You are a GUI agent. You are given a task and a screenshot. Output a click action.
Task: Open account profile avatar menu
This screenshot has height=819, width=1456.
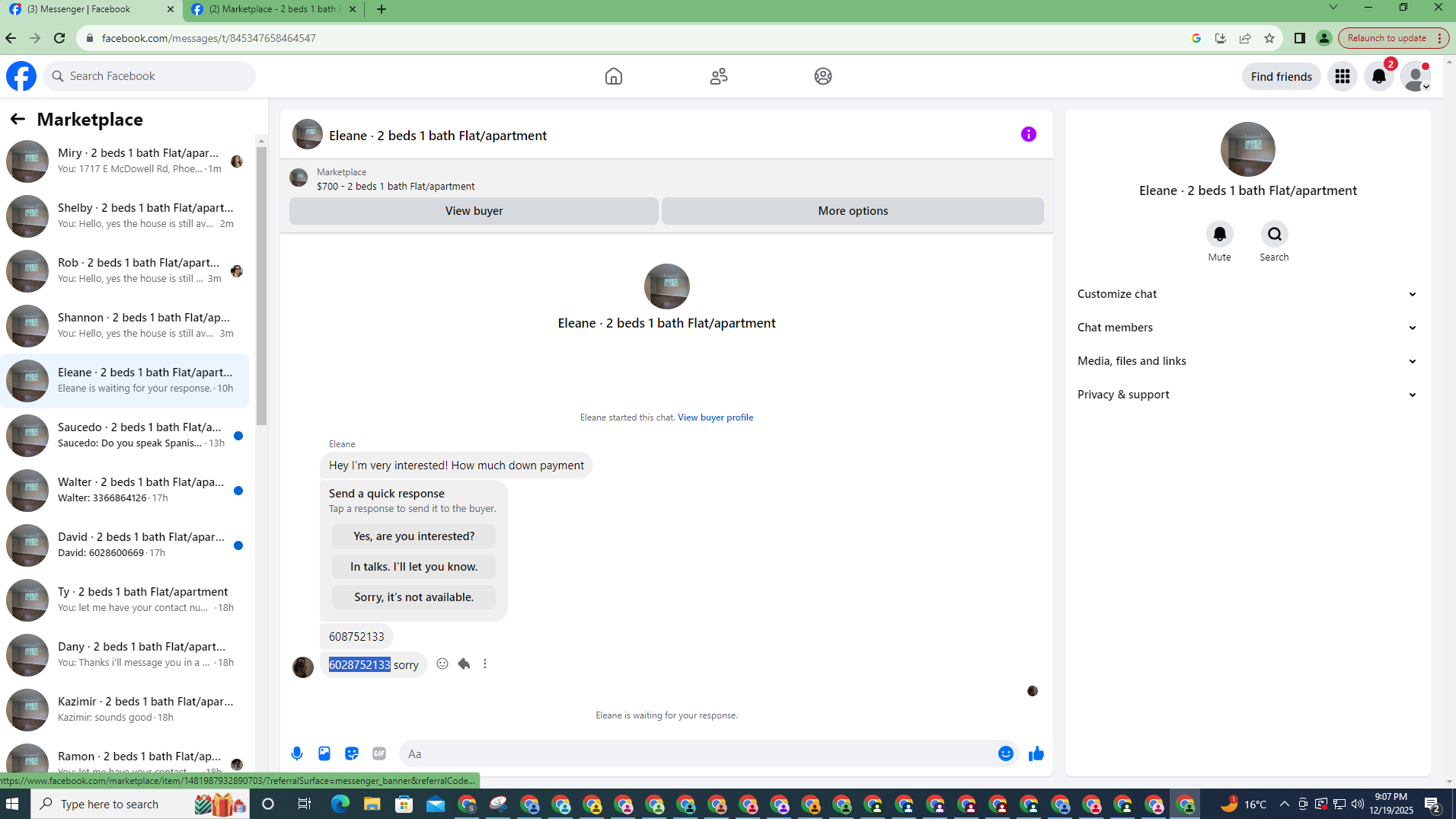pos(1415,76)
